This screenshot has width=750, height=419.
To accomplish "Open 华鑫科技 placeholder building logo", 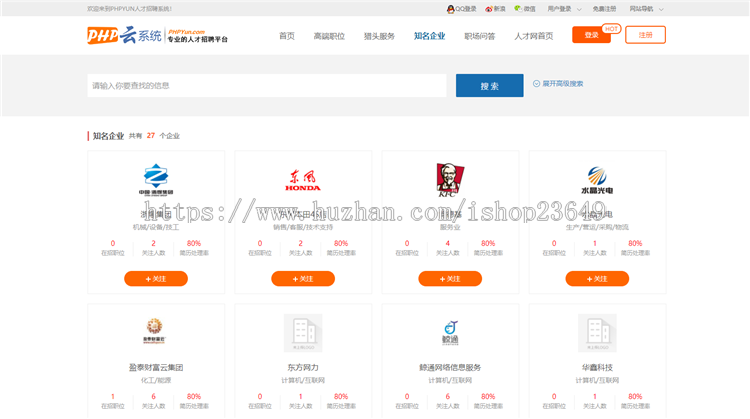I will pos(597,333).
